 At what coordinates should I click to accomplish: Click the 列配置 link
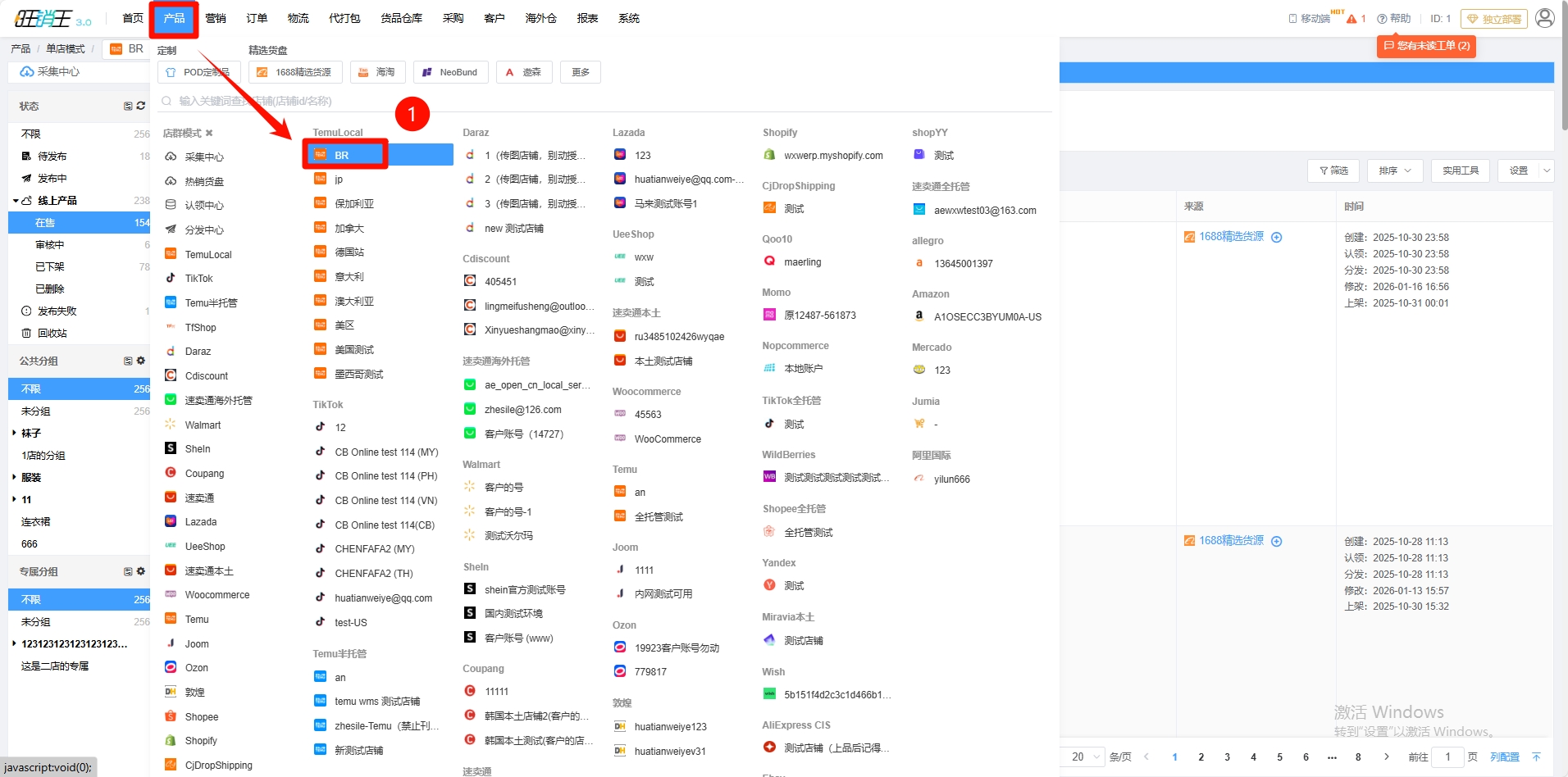point(1504,757)
